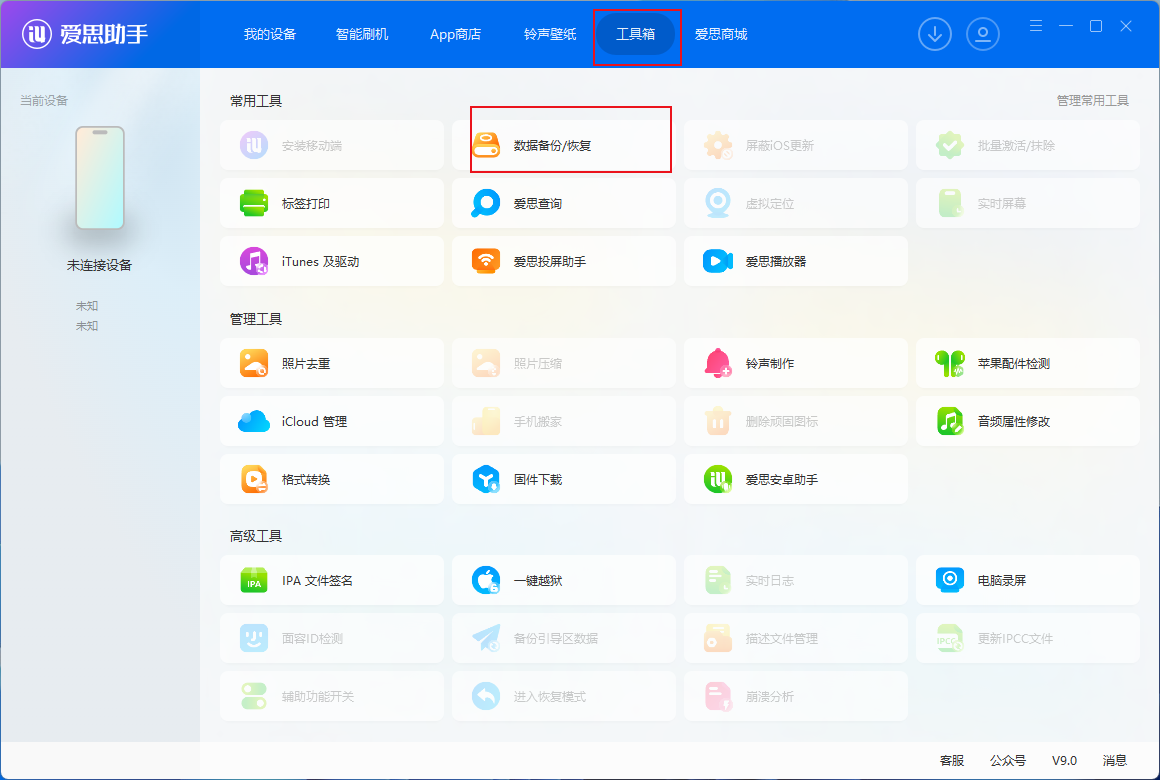Open the 爱思查询 search icon
Viewport: 1160px width, 780px height.
pos(486,203)
